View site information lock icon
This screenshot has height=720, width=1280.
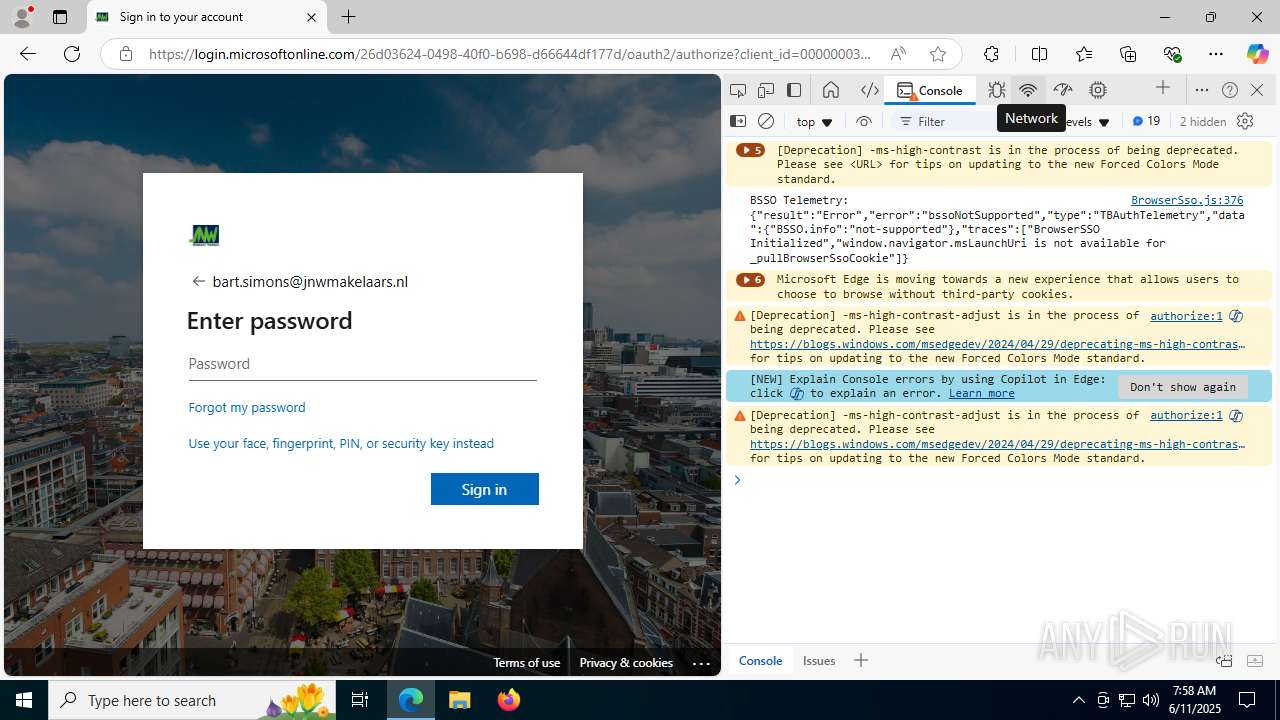(125, 54)
